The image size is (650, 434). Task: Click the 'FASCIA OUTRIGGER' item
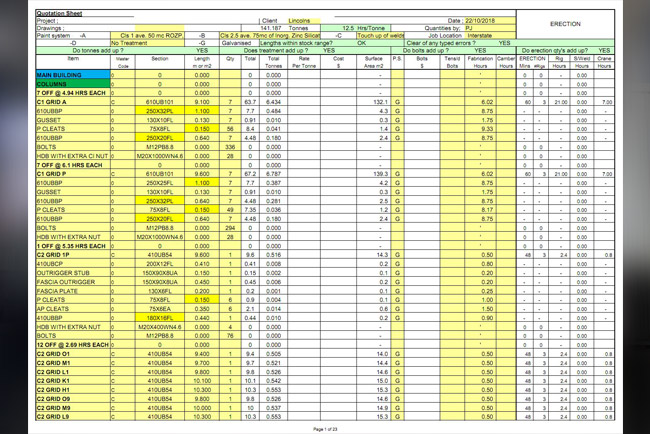[73, 282]
